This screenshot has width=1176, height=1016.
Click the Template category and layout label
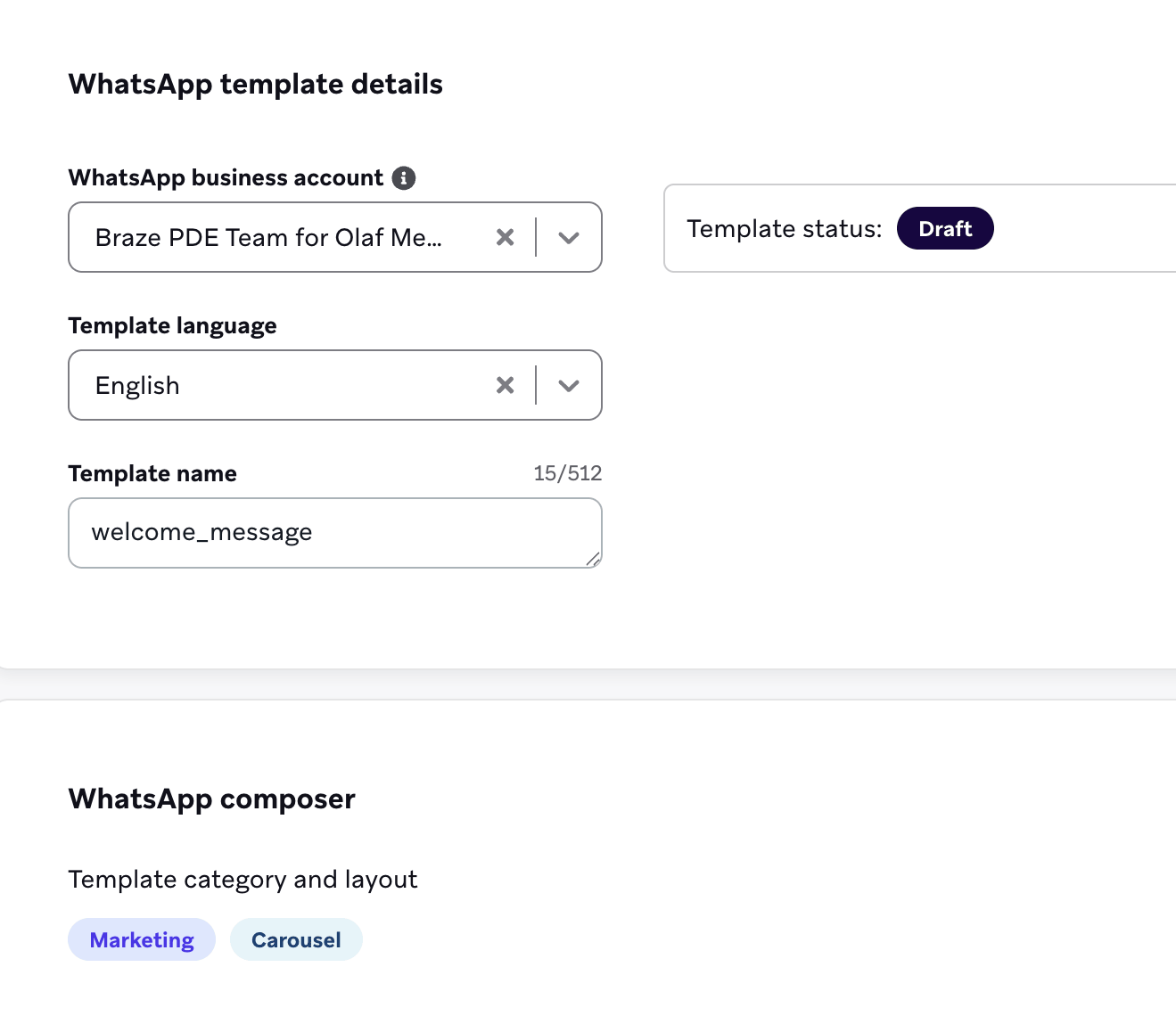point(243,879)
